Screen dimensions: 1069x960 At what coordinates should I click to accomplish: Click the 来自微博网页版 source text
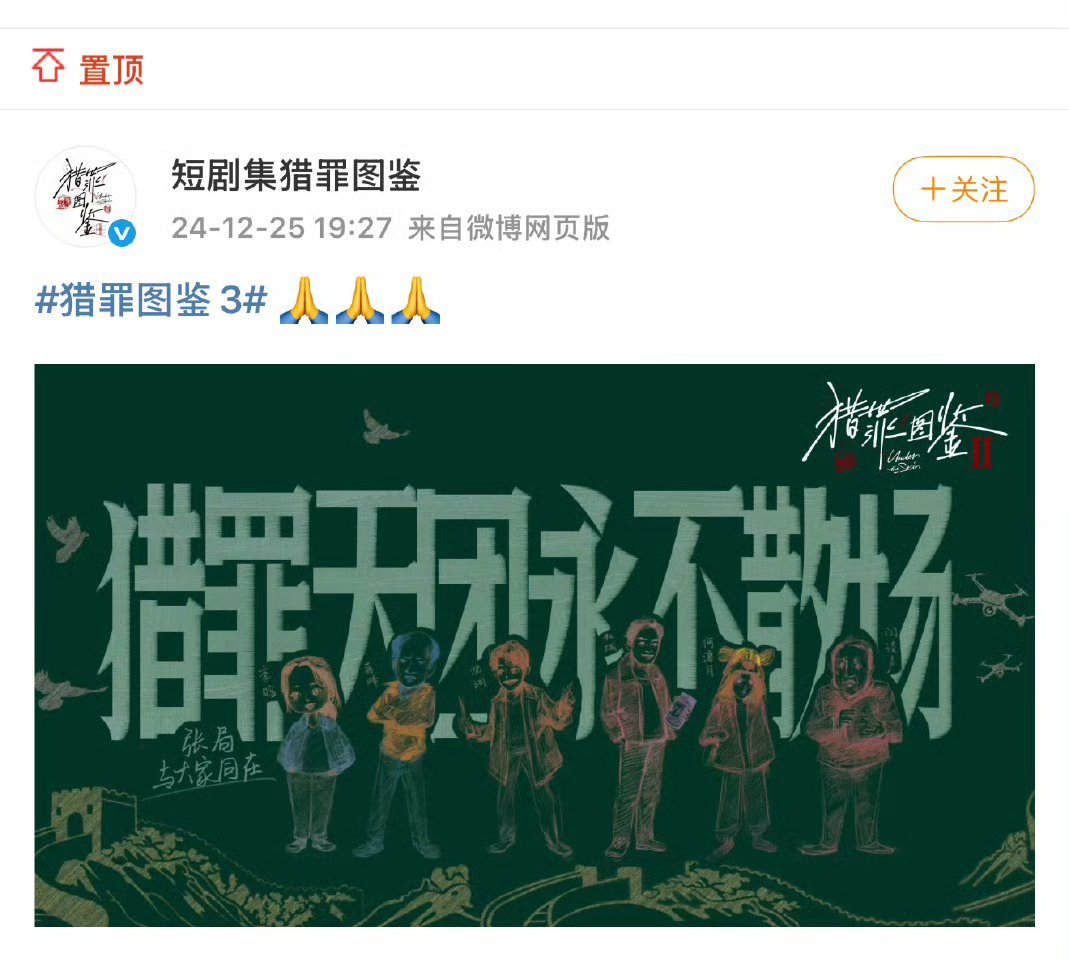coord(509,228)
